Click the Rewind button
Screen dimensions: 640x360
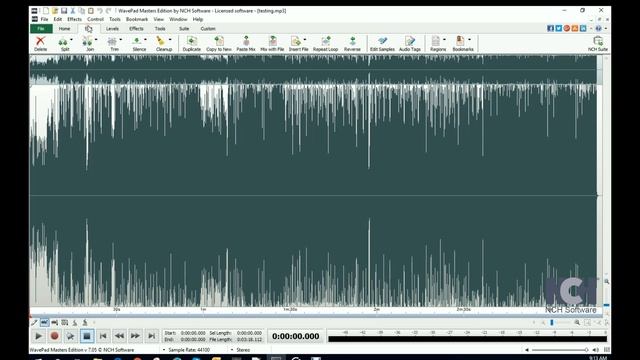pos(119,336)
